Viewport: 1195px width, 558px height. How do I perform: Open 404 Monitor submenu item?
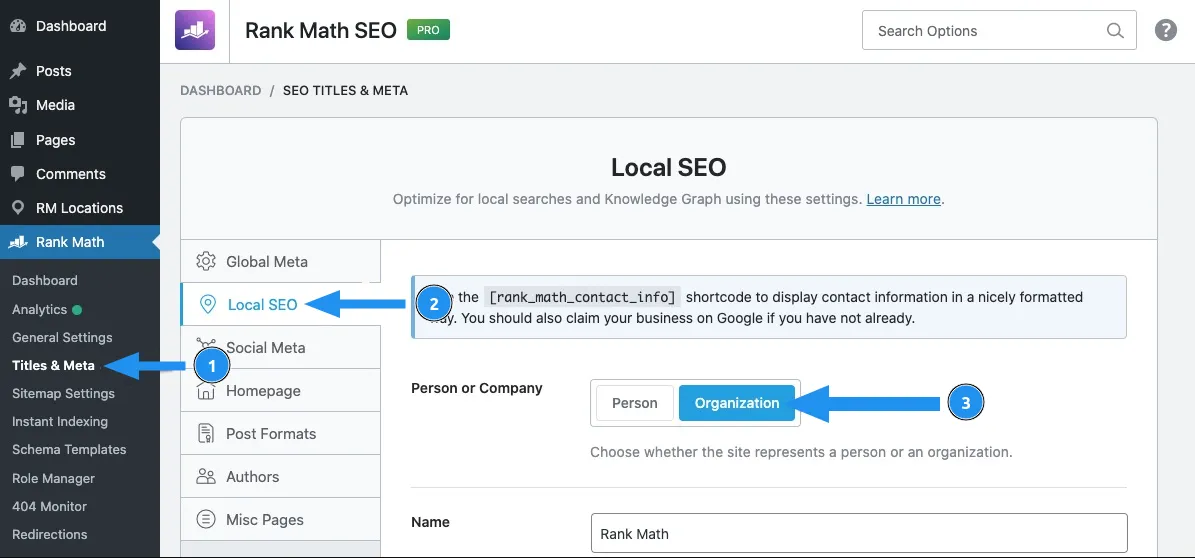click(x=50, y=506)
